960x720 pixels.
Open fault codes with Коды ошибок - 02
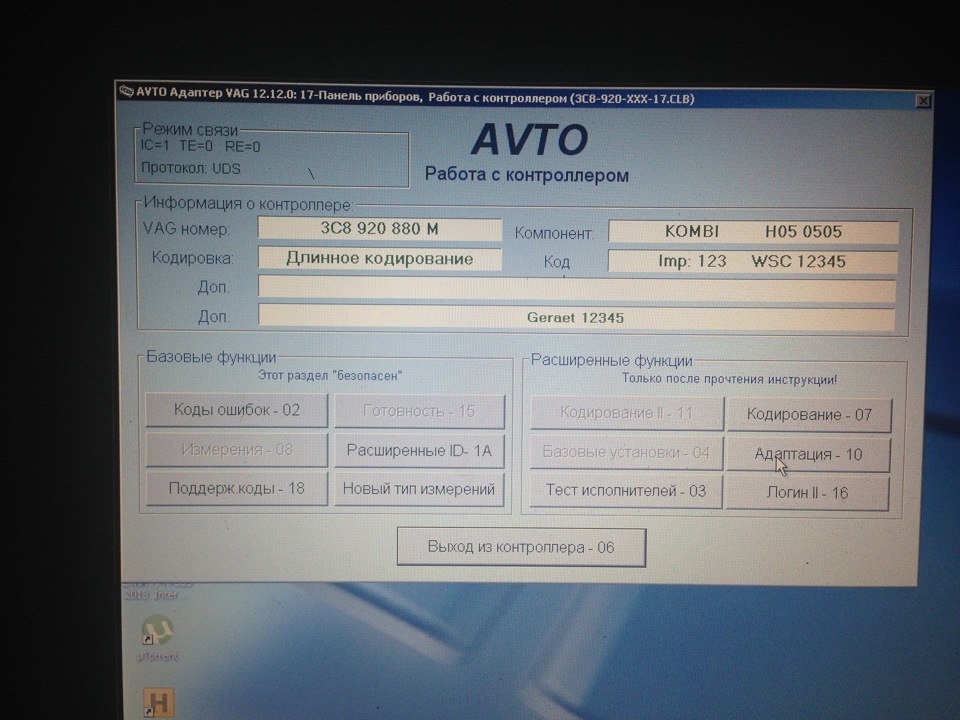point(236,410)
